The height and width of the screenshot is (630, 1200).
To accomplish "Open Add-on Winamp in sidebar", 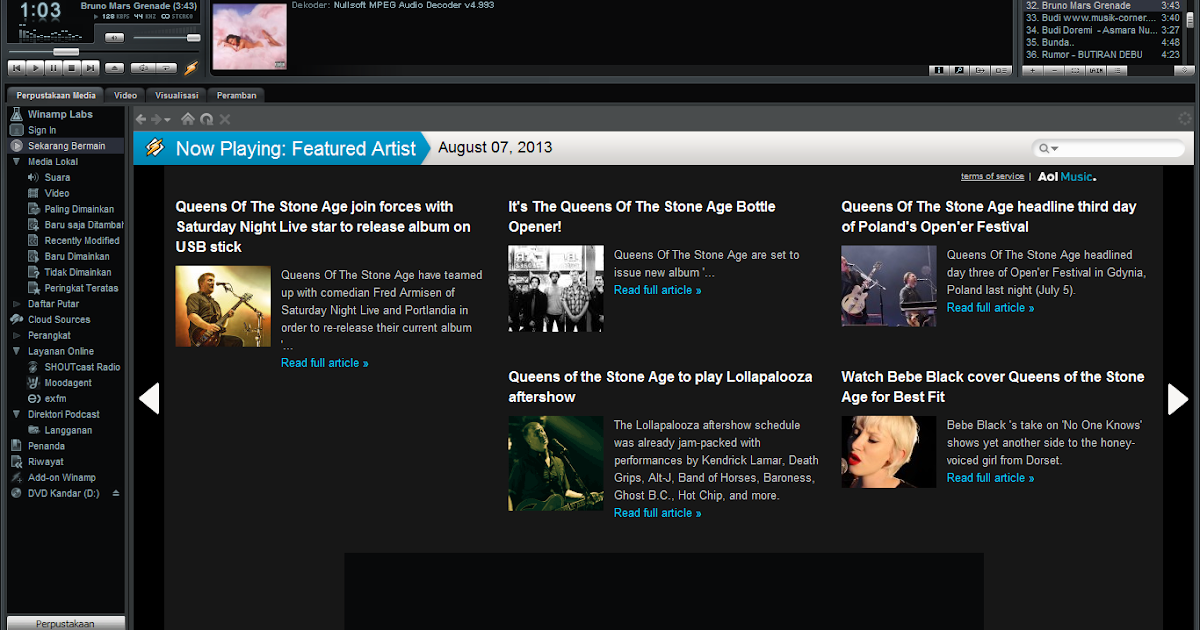I will pos(62,477).
